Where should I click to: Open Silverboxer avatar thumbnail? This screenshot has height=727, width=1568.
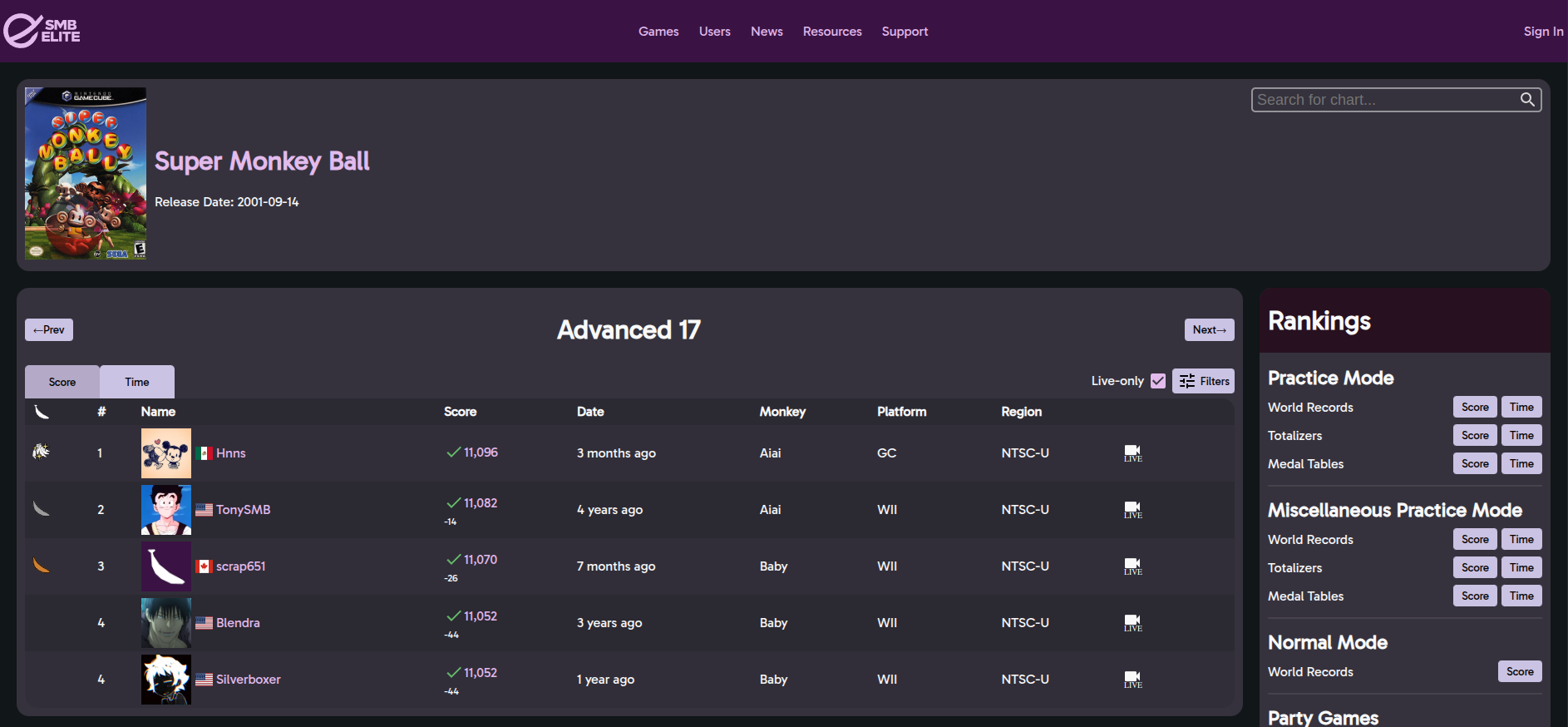point(166,680)
